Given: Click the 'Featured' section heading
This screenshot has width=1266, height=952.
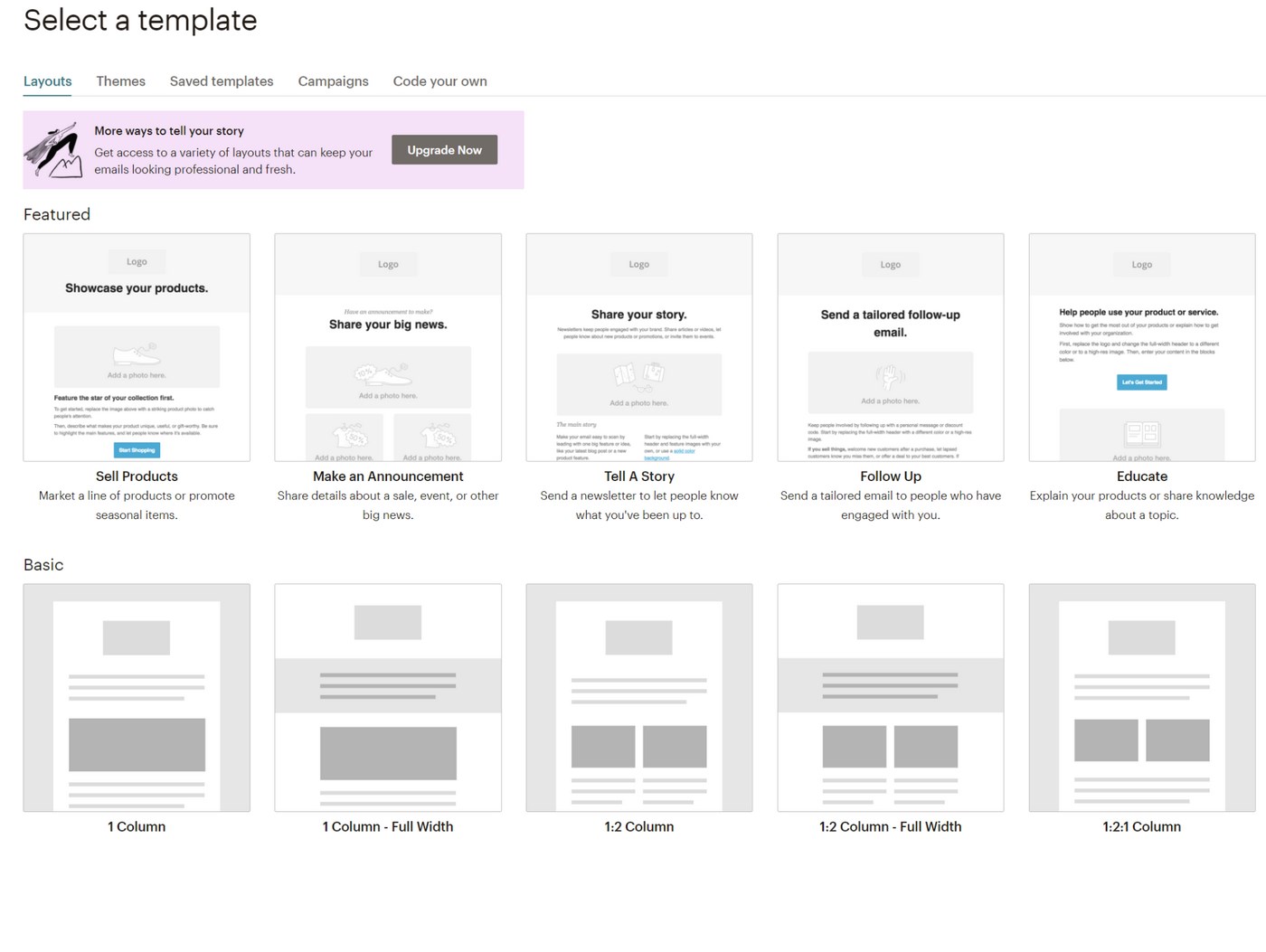Looking at the screenshot, I should tap(57, 214).
